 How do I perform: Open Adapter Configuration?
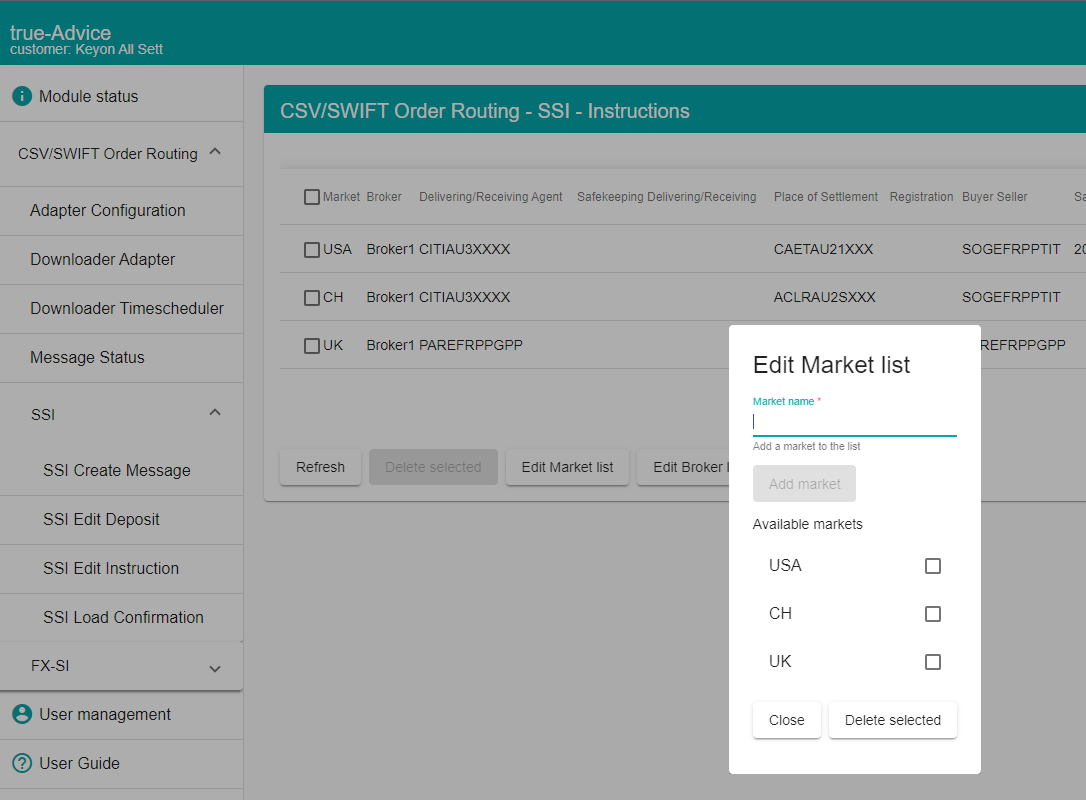121,211
